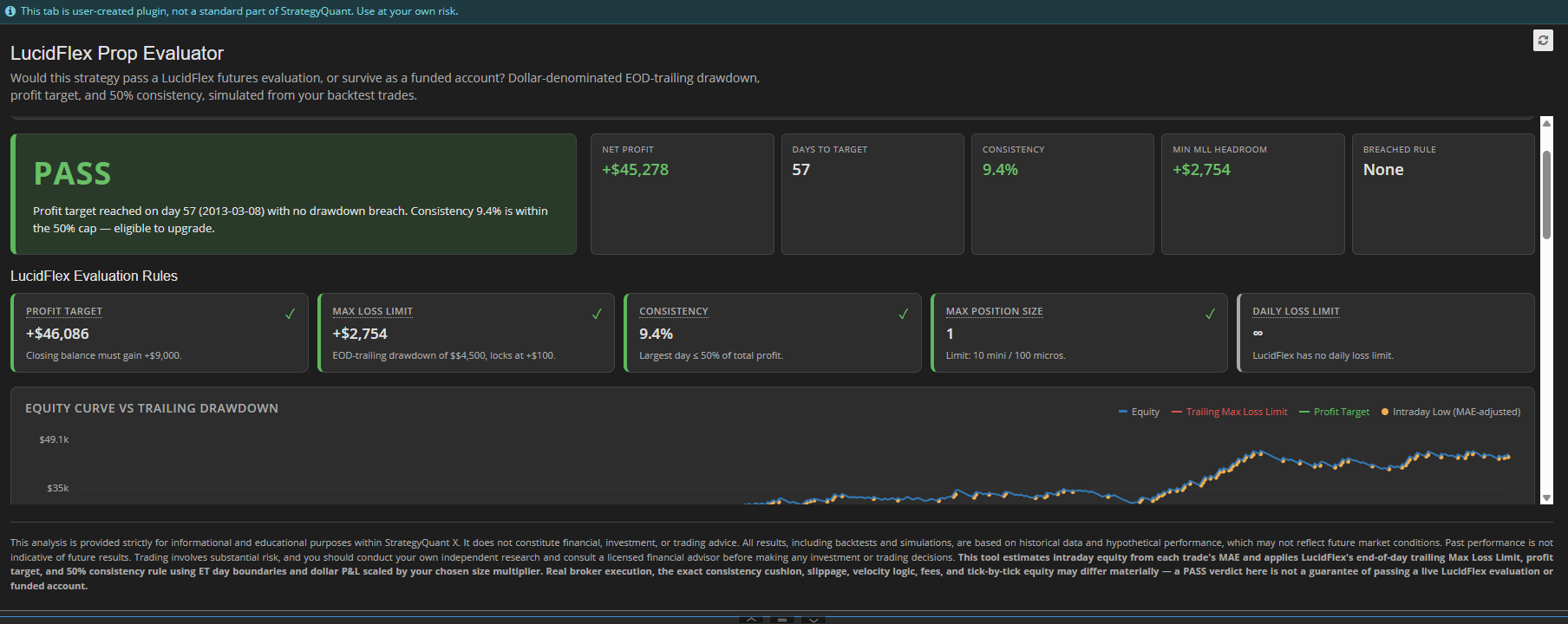This screenshot has width=1568, height=624.
Task: Click 'Limit: 10 mini / 100 micros' text
Action: pyautogui.click(x=1005, y=355)
